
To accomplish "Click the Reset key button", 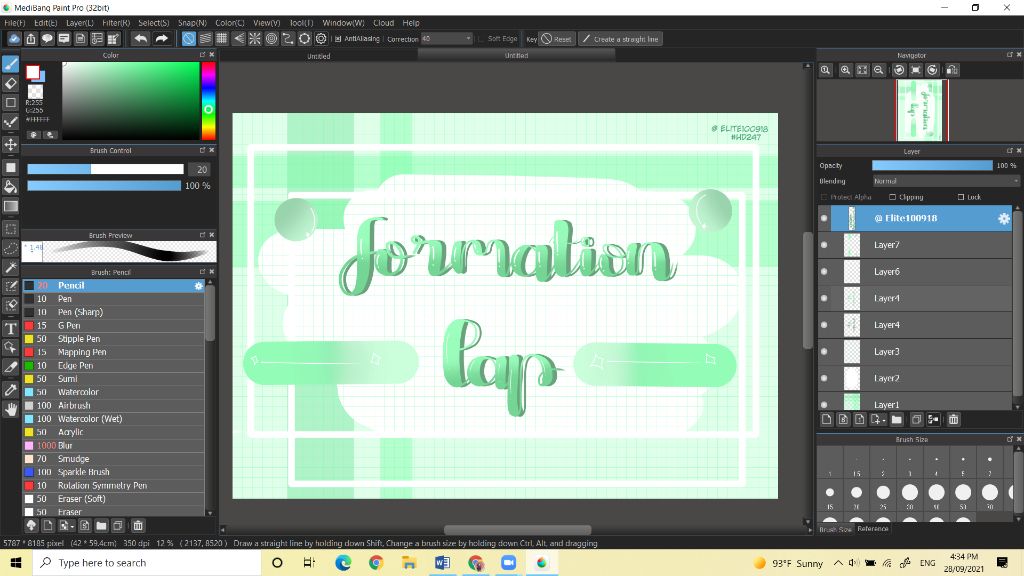I will [x=556, y=39].
